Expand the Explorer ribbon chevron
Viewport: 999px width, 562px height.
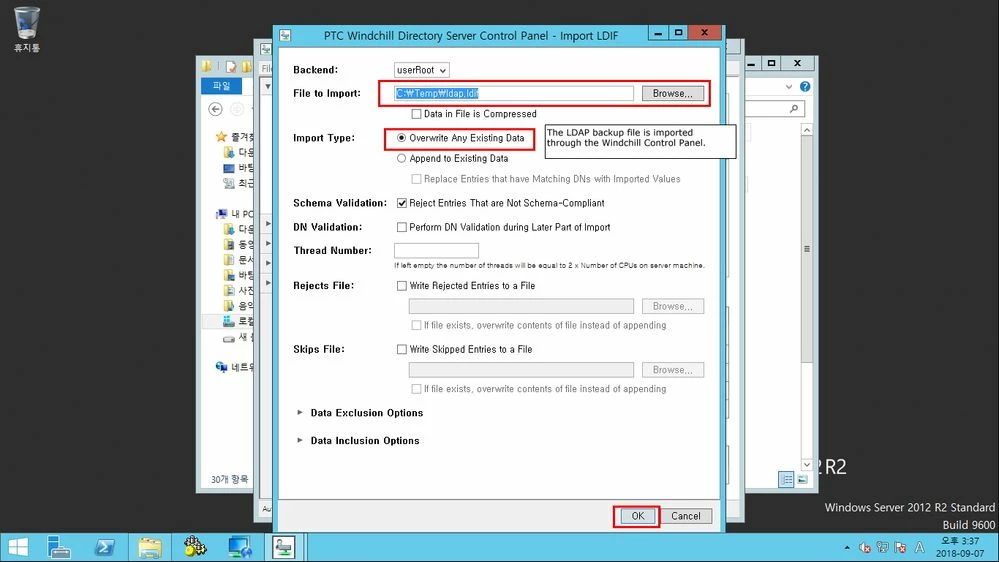coord(789,87)
